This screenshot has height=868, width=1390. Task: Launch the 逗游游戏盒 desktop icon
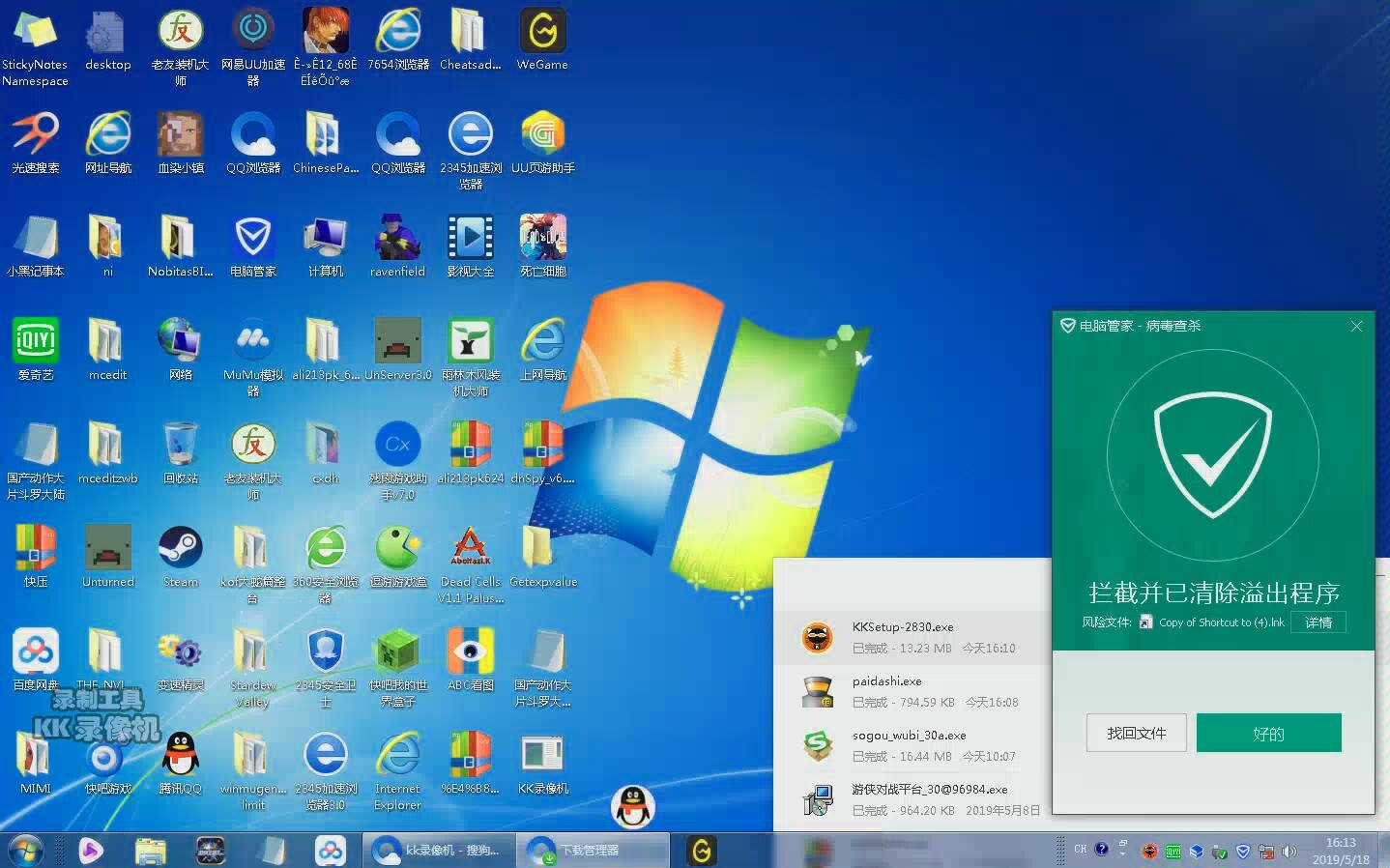pyautogui.click(x=398, y=556)
